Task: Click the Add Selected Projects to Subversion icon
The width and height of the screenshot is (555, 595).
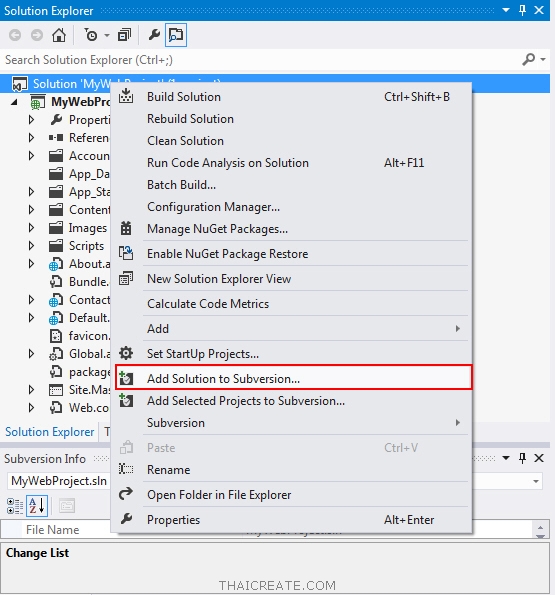Action: [x=126, y=400]
